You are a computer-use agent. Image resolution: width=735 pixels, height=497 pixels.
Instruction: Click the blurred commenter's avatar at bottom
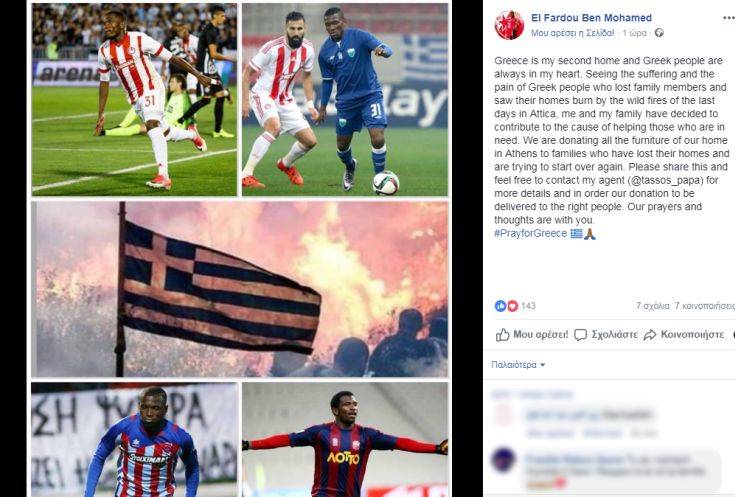coord(504,460)
